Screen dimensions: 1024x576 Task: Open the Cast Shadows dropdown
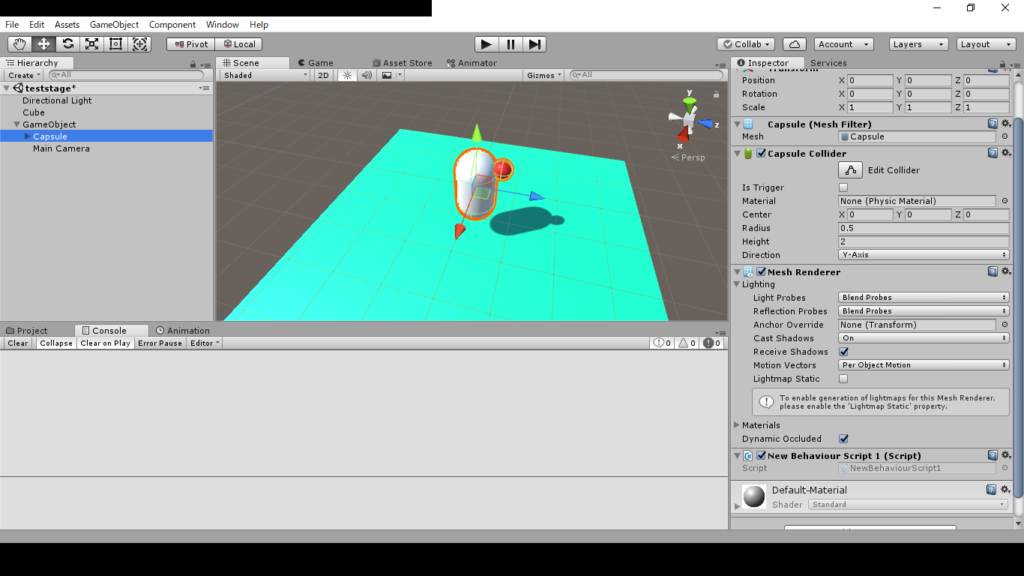(x=923, y=338)
